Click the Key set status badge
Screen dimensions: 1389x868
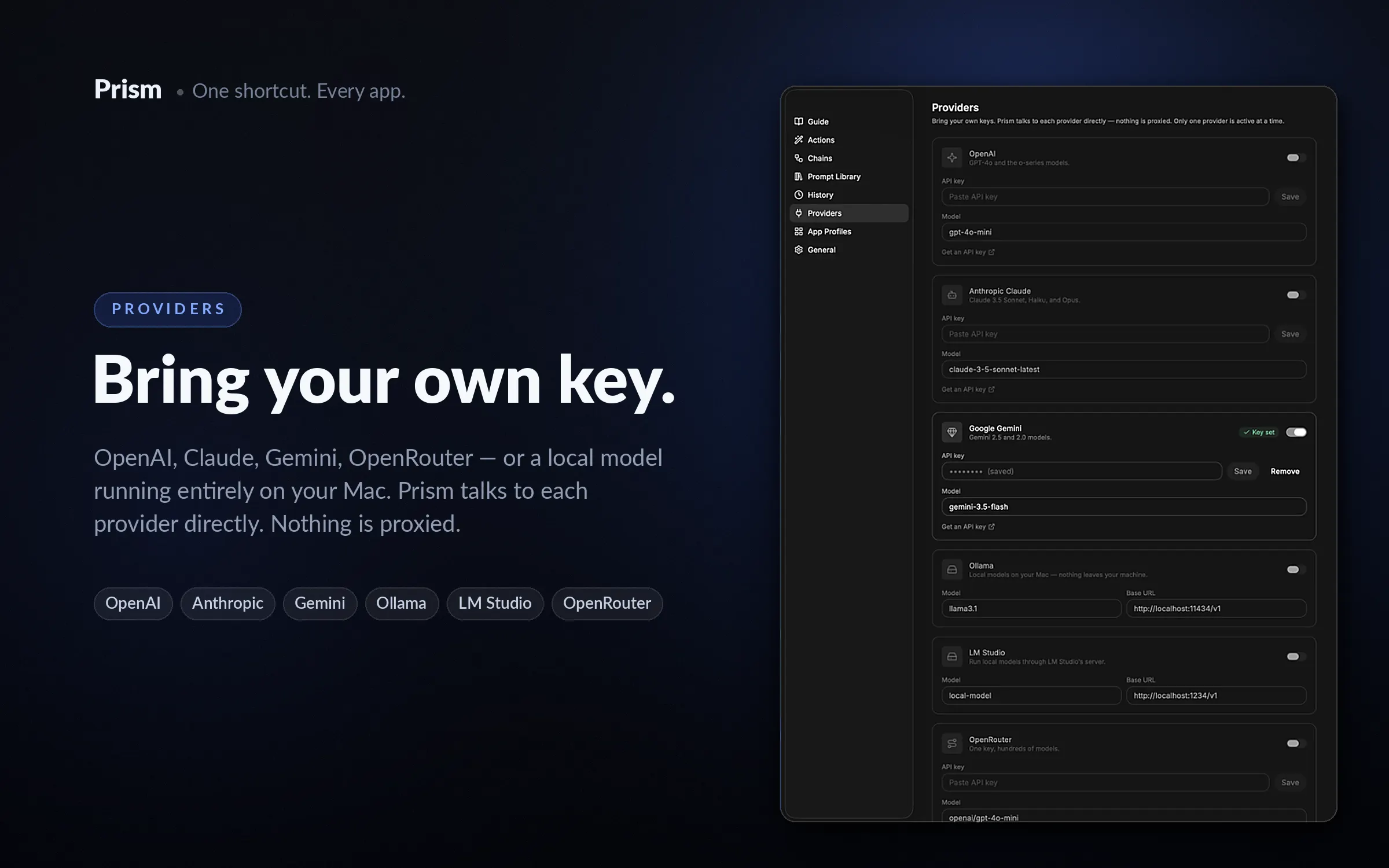click(1259, 432)
